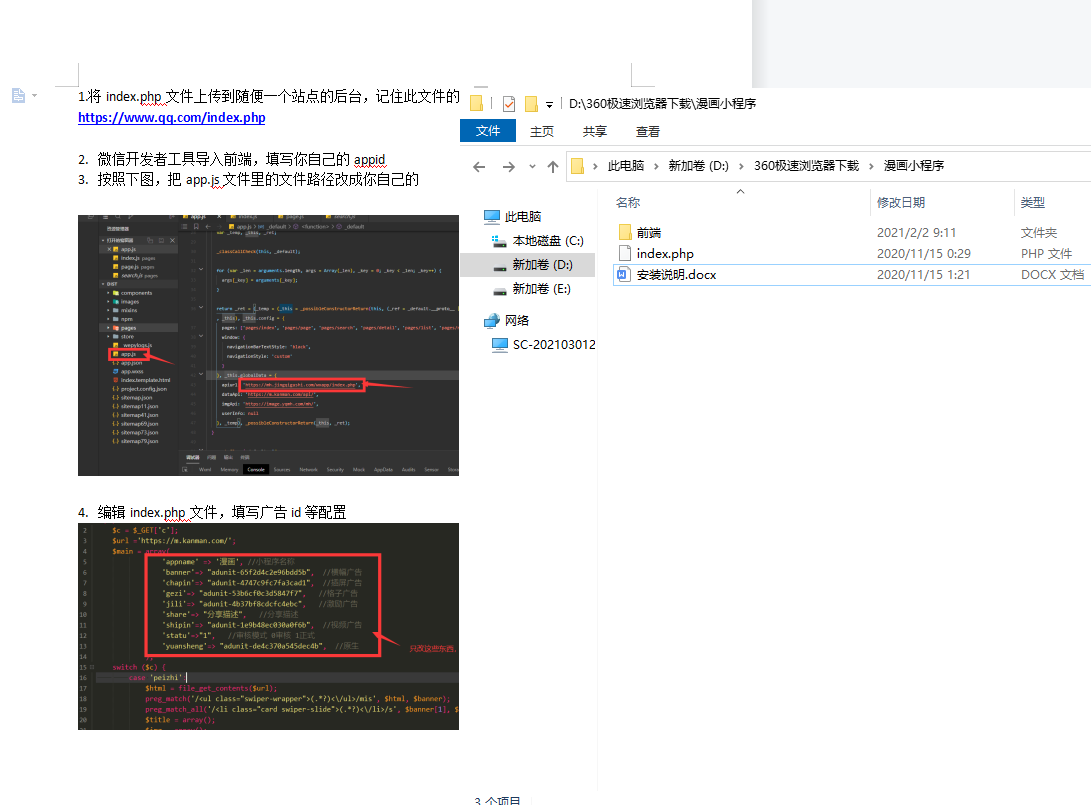The height and width of the screenshot is (805, 1091).
Task: Expand the document icon's dropdown arrow
Action: [34, 95]
